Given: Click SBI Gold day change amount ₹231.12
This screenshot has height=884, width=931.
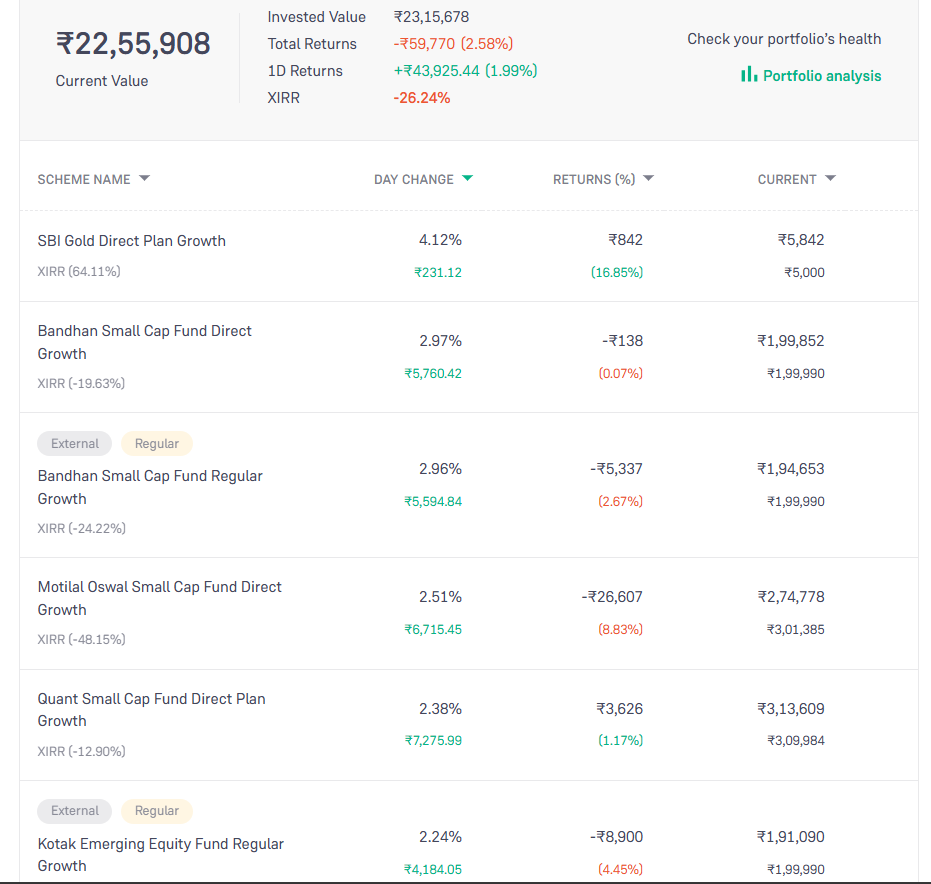Looking at the screenshot, I should pos(438,273).
